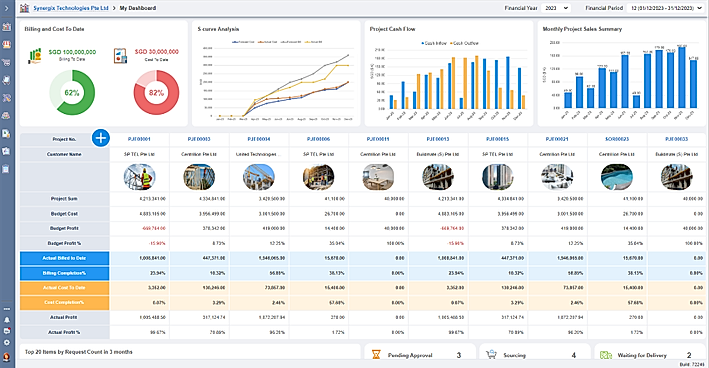
Task: Click the green 62% billing donut chart
Action: [72, 93]
